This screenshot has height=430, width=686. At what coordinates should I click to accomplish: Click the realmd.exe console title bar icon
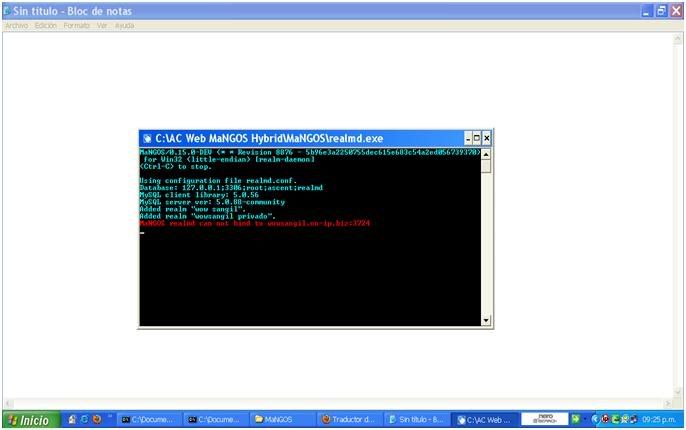(147, 139)
